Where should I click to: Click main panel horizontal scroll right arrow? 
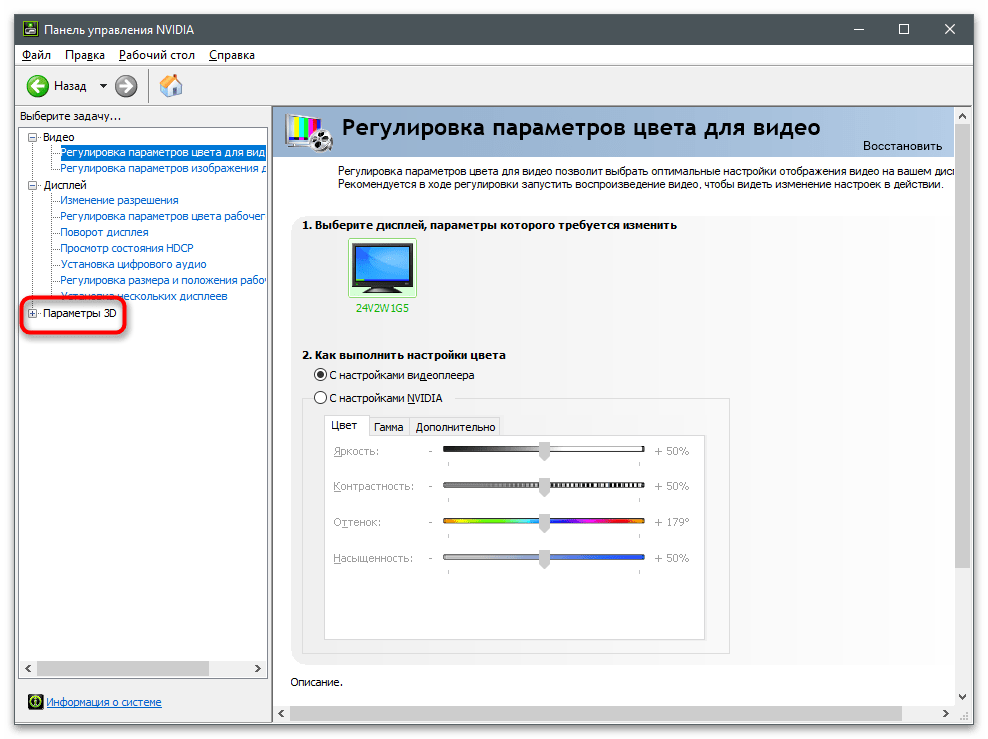[946, 714]
